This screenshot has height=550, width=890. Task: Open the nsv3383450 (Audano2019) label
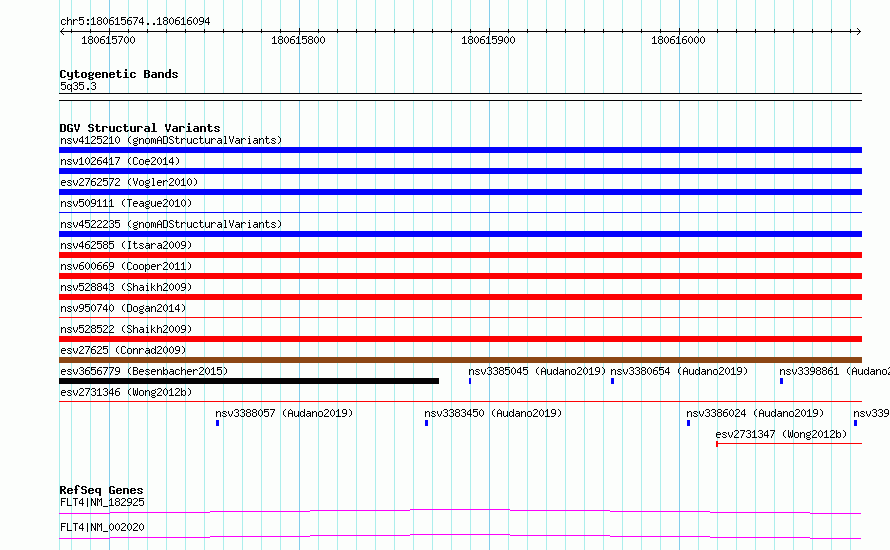[493, 413]
